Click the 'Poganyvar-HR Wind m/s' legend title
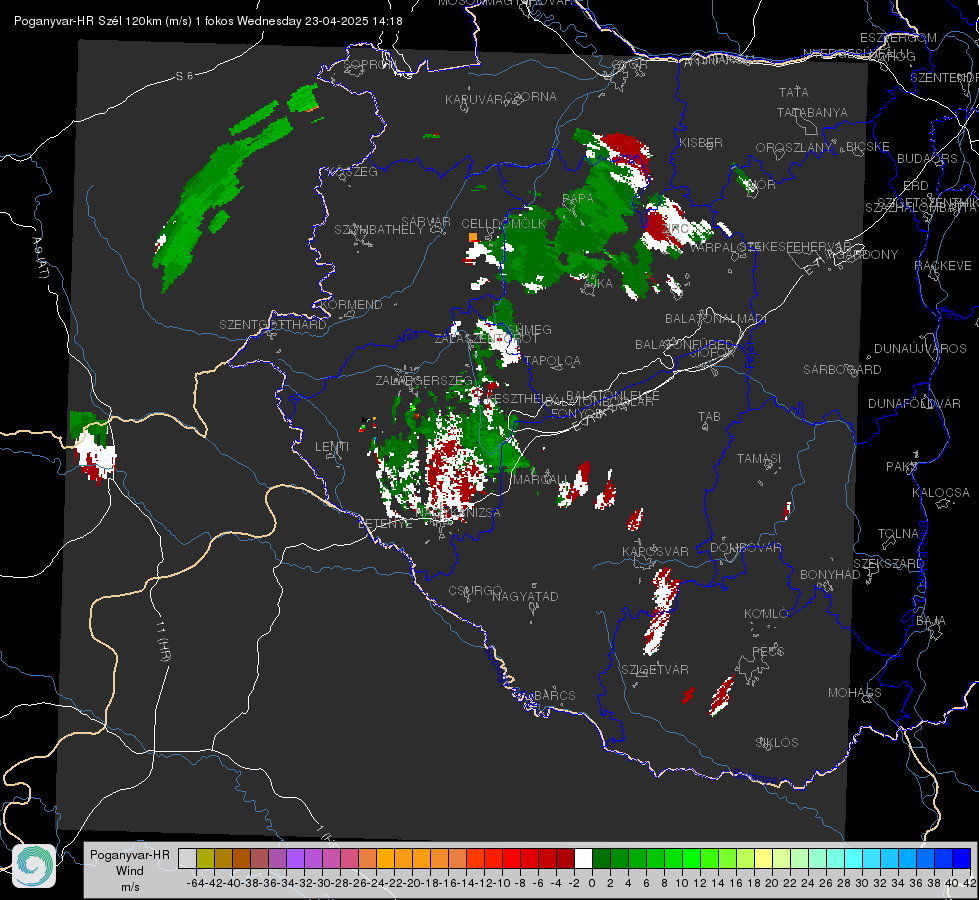 click(130, 871)
